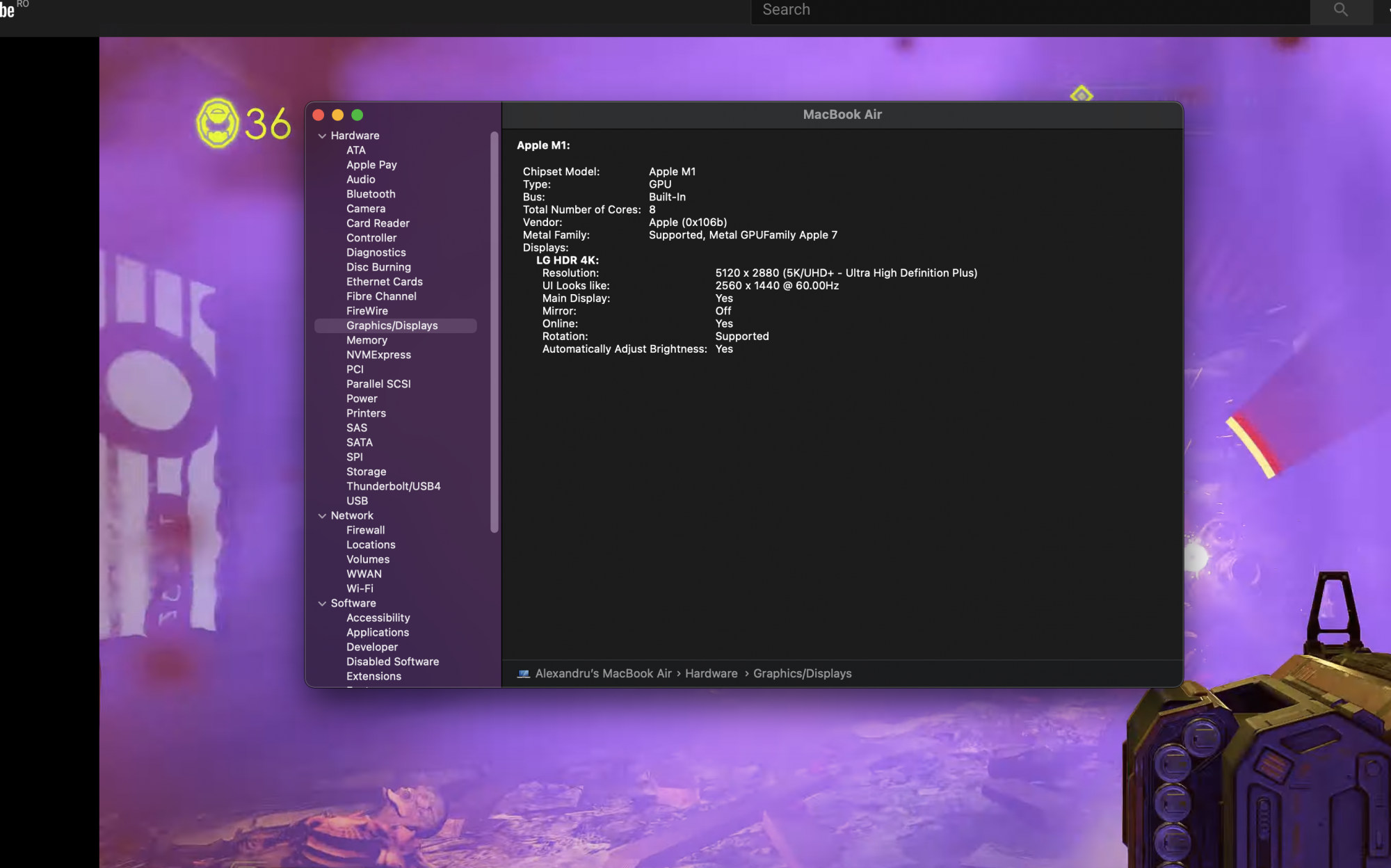
Task: Collapse the Hardware section
Action: (x=322, y=136)
